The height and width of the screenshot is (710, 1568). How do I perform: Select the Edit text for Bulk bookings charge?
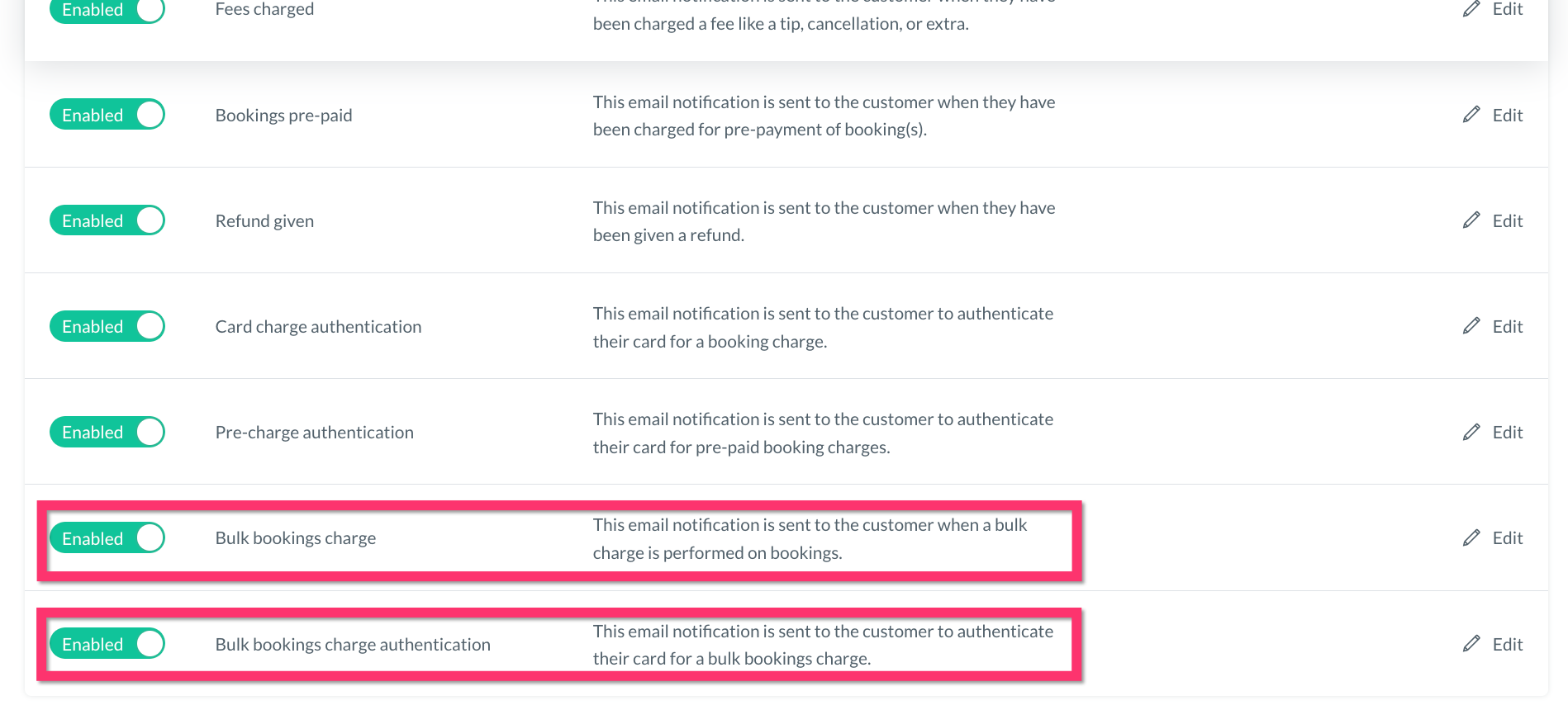point(1507,538)
